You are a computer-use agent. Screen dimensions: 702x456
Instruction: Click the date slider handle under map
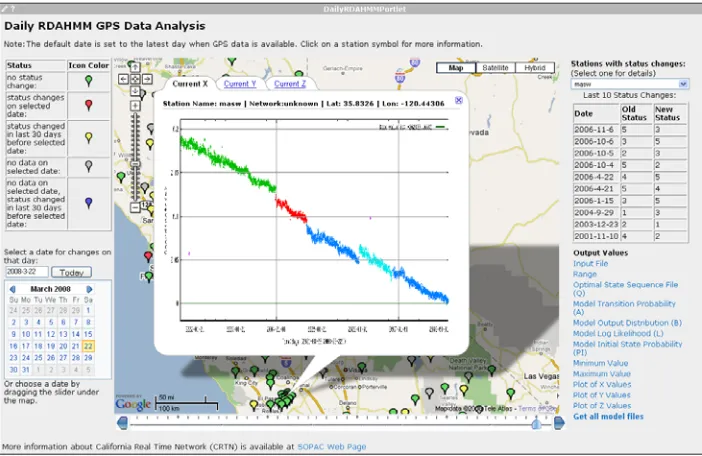[x=536, y=423]
